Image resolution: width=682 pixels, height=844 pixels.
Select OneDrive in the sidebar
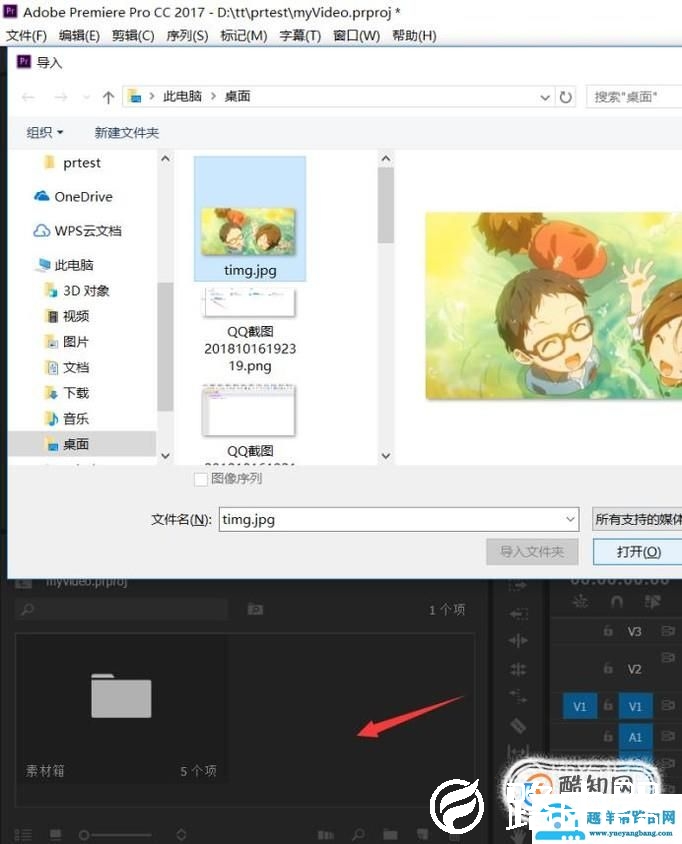click(73, 197)
